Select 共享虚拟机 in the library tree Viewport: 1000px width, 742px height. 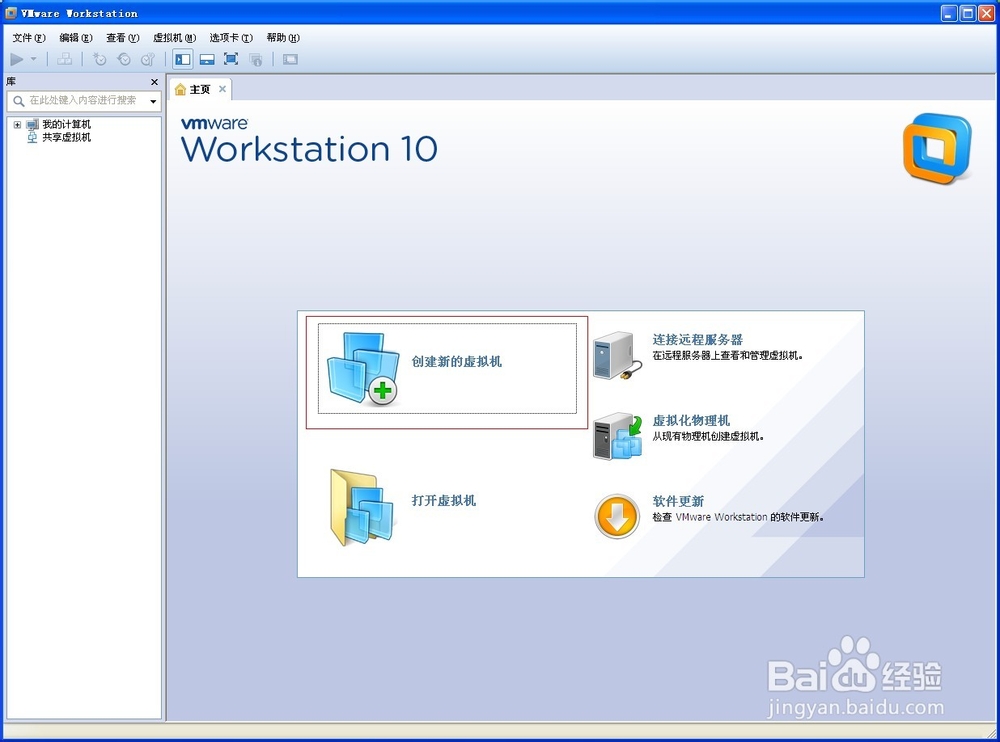coord(66,137)
